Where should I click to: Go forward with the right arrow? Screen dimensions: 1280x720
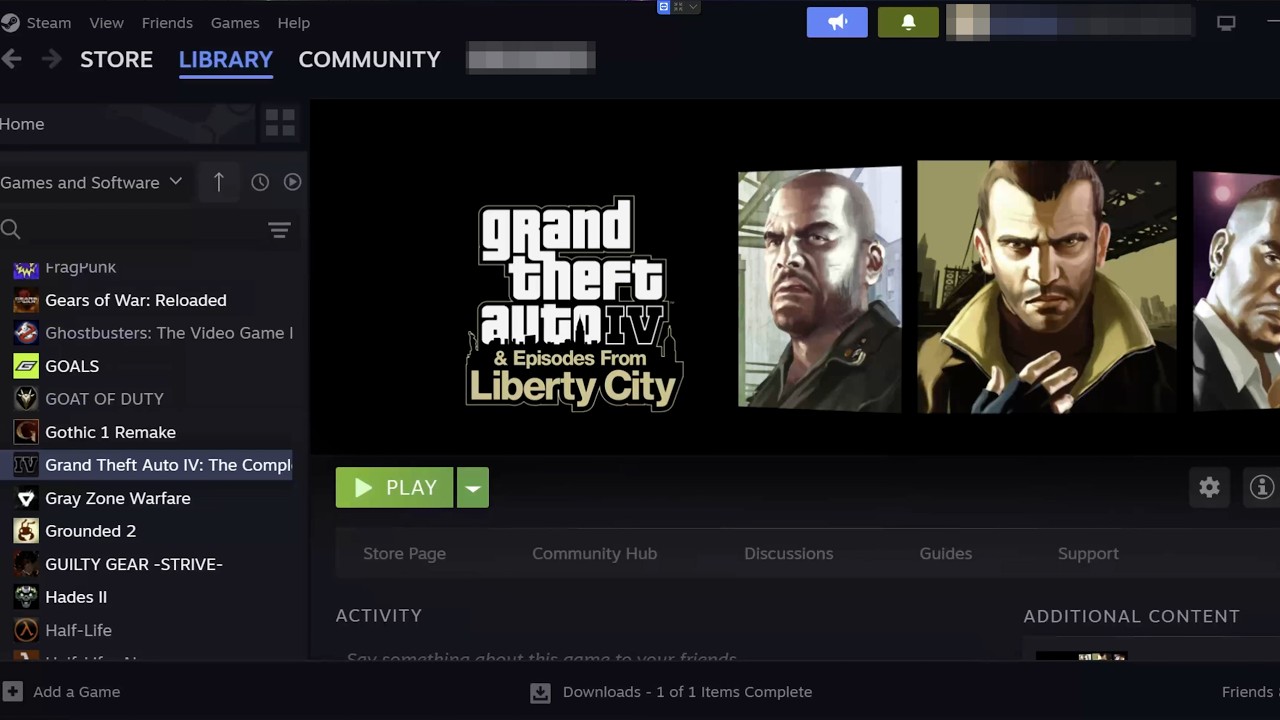point(51,59)
